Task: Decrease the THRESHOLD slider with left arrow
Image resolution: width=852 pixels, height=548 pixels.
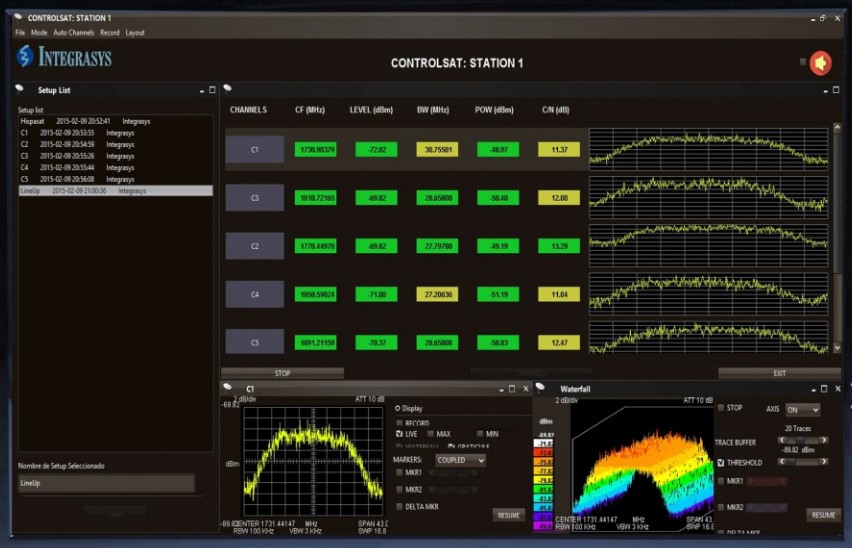Action: tap(782, 461)
